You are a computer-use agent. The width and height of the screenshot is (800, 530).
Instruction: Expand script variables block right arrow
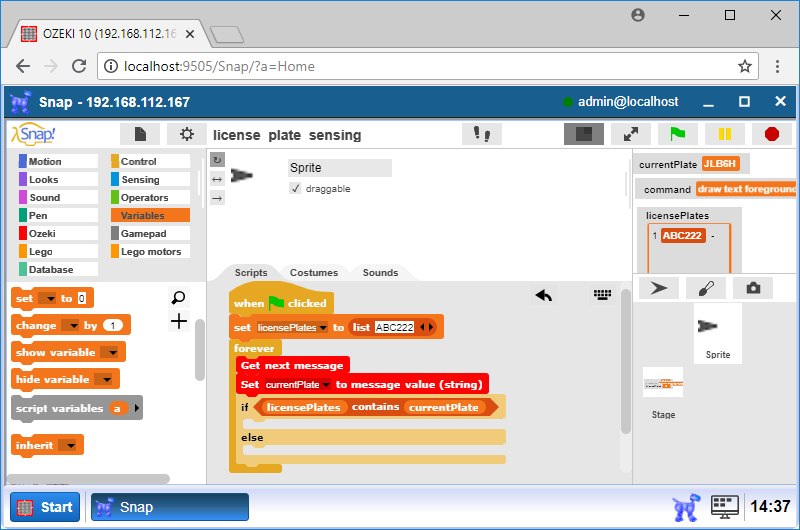(x=136, y=408)
